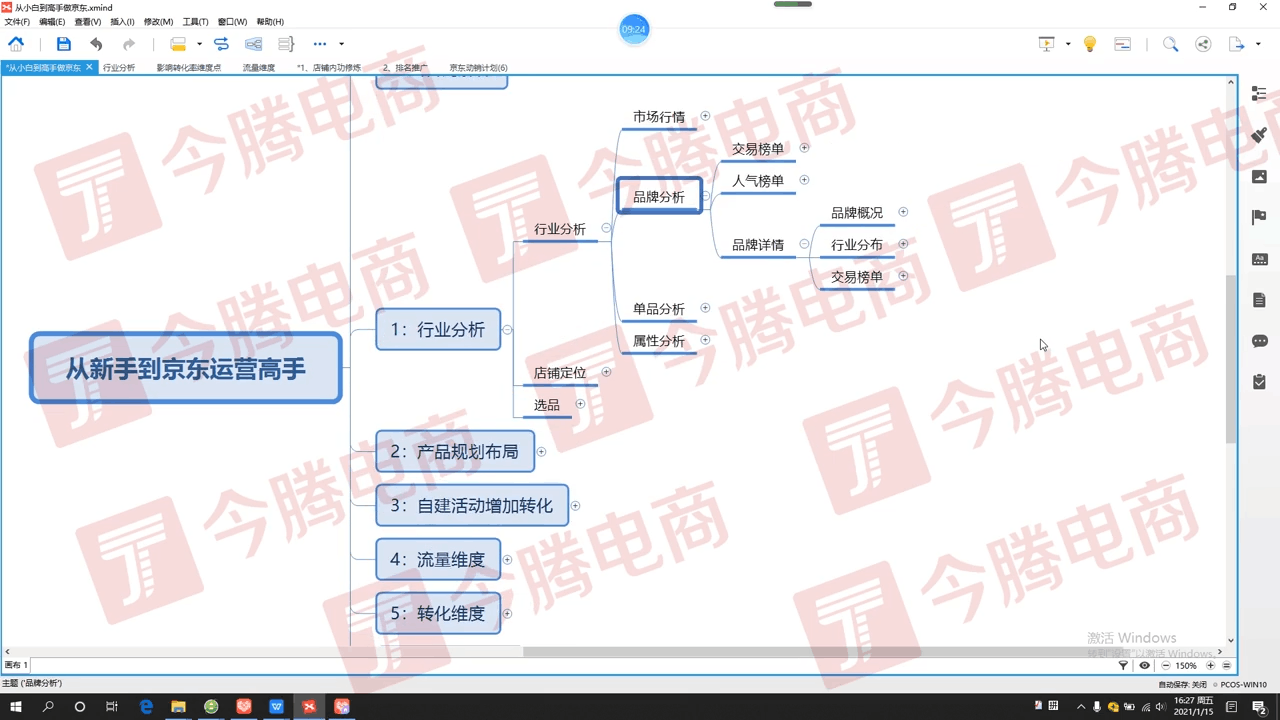Expand the 3：自建活动增加转化 branch
Image resolution: width=1280 pixels, height=720 pixels.
coord(575,506)
